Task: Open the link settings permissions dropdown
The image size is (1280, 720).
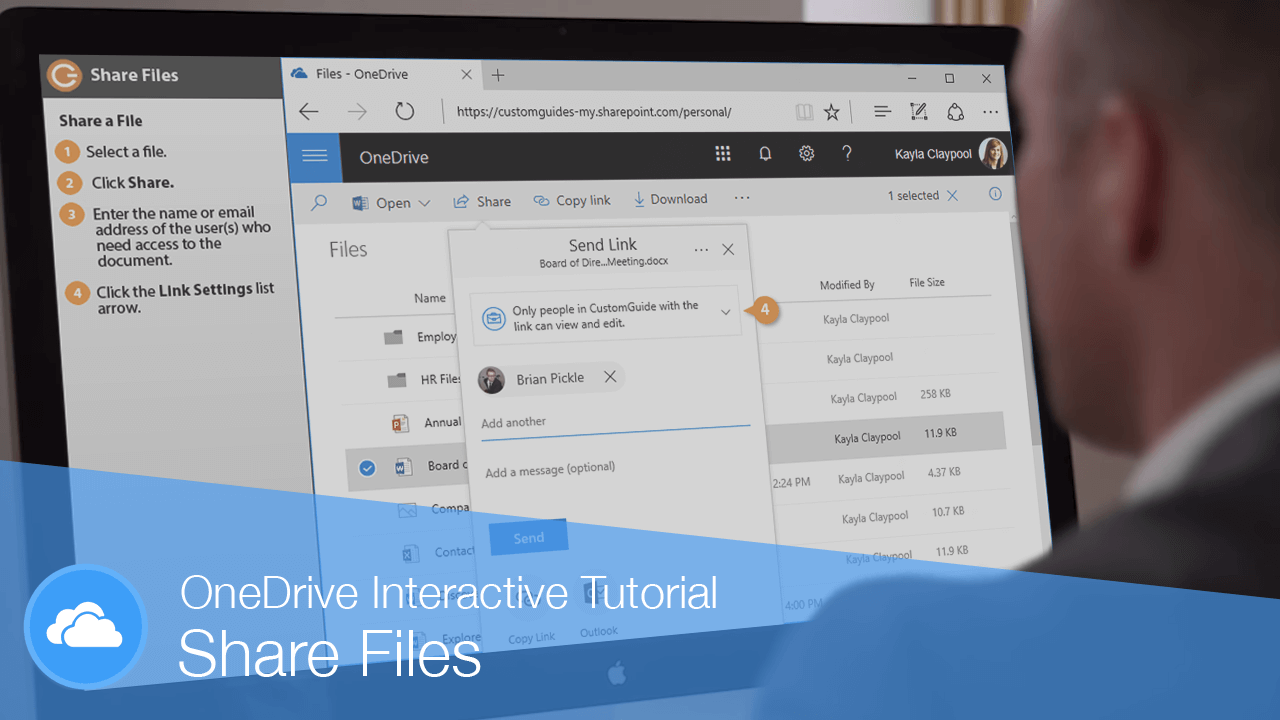Action: pyautogui.click(x=727, y=313)
